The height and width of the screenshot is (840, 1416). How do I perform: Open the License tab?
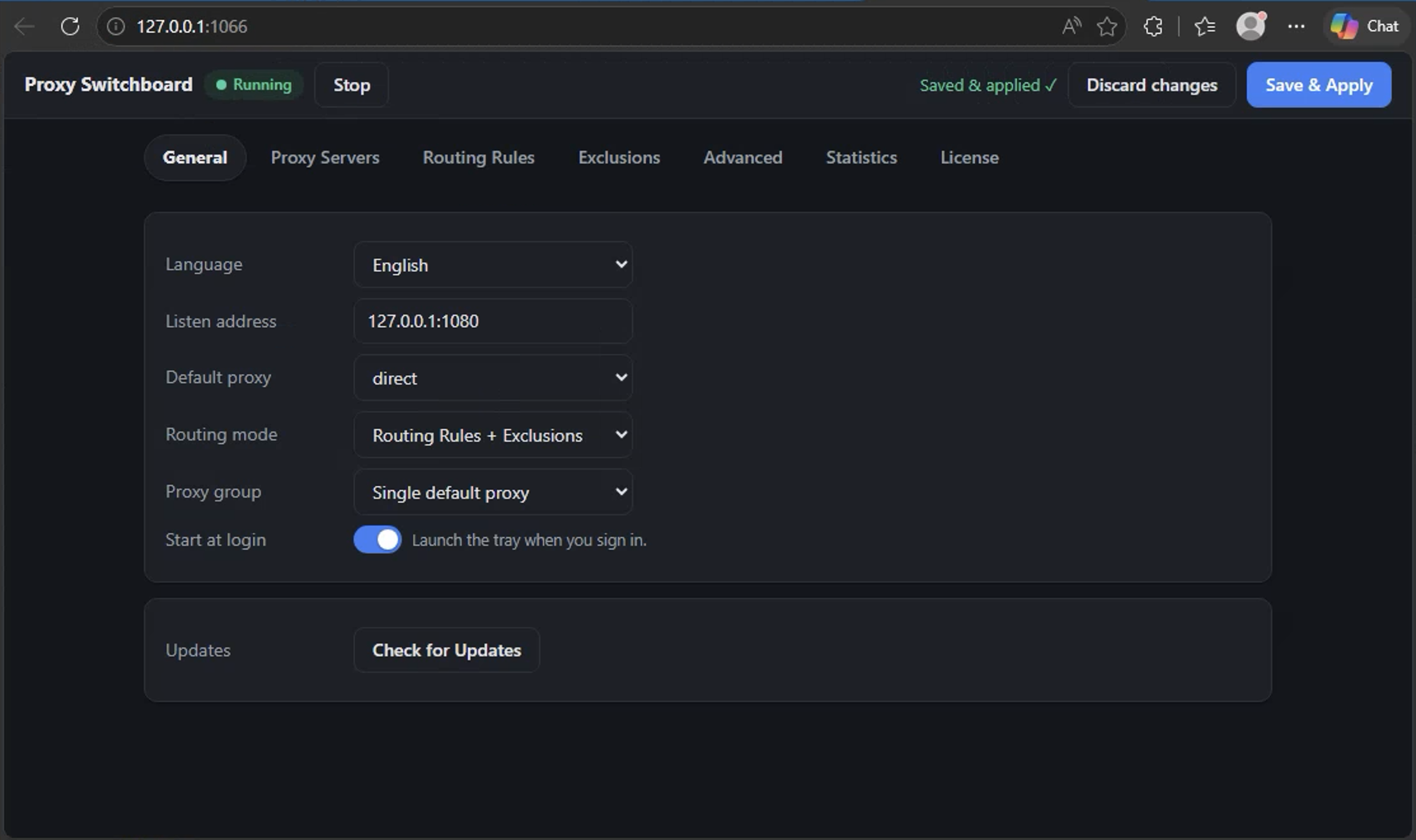click(x=969, y=158)
